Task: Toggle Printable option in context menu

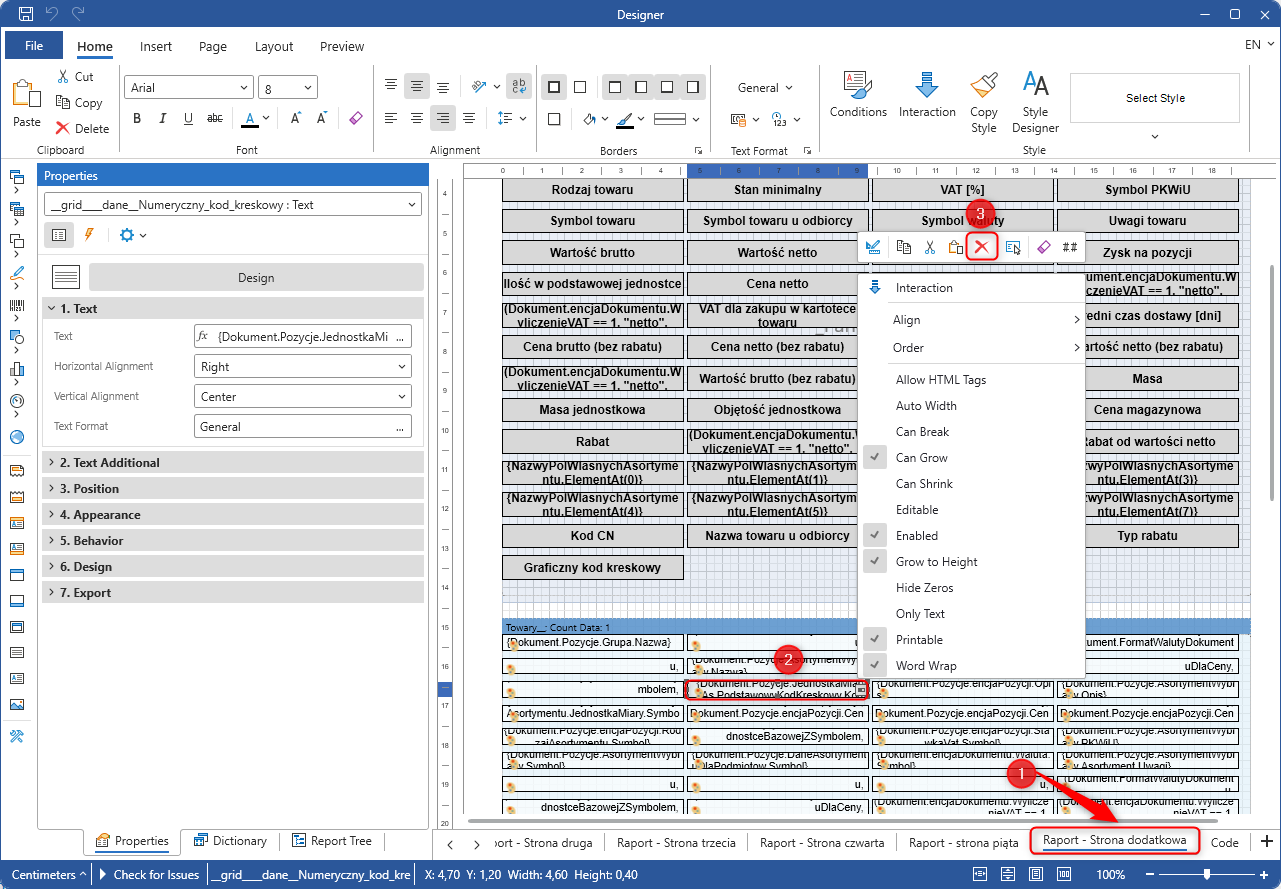Action: pos(918,640)
